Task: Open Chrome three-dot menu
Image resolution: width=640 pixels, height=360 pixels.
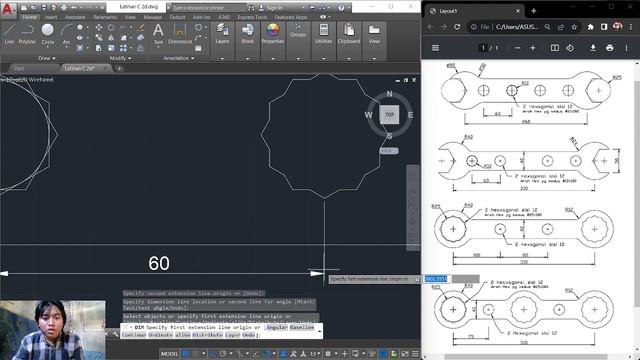Action: click(x=631, y=27)
